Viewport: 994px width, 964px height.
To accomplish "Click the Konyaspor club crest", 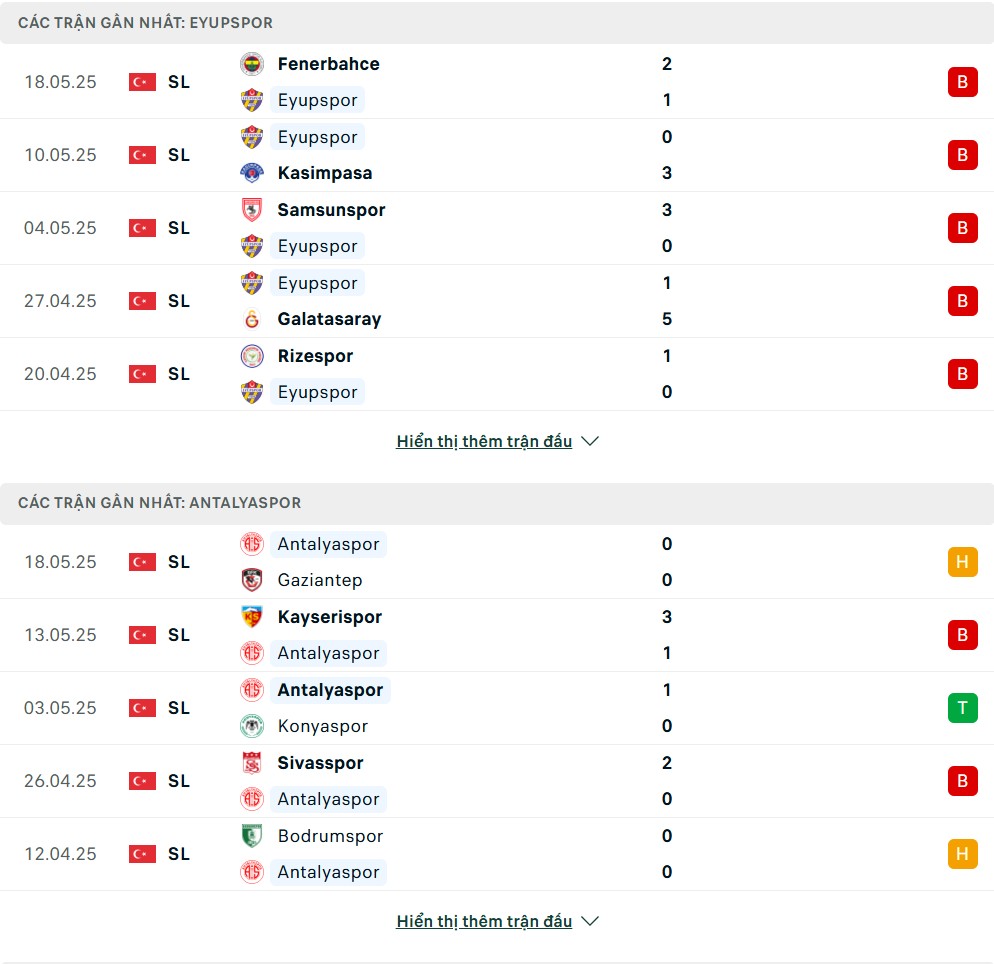I will click(252, 726).
